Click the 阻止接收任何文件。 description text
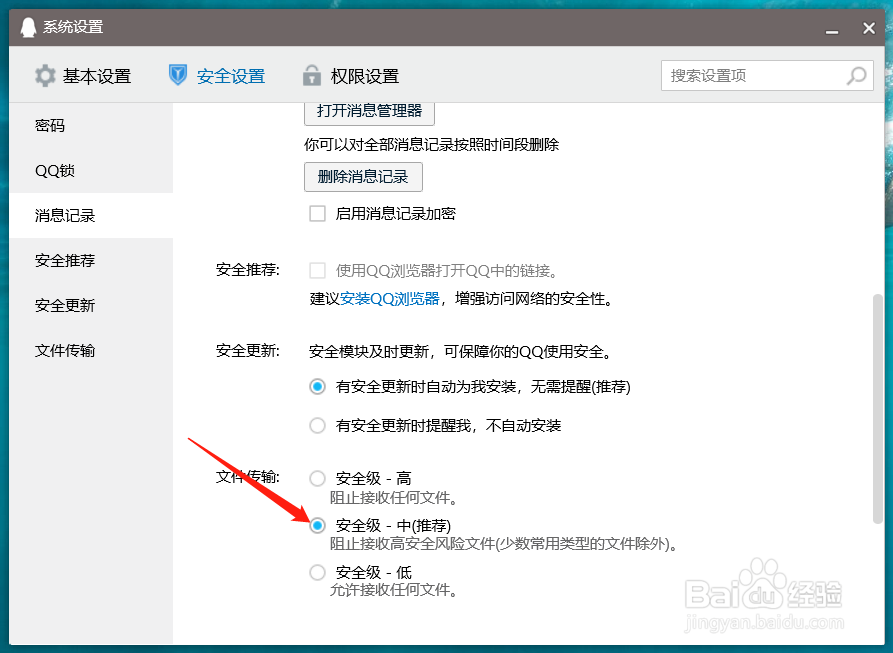The image size is (893, 653). tap(394, 498)
